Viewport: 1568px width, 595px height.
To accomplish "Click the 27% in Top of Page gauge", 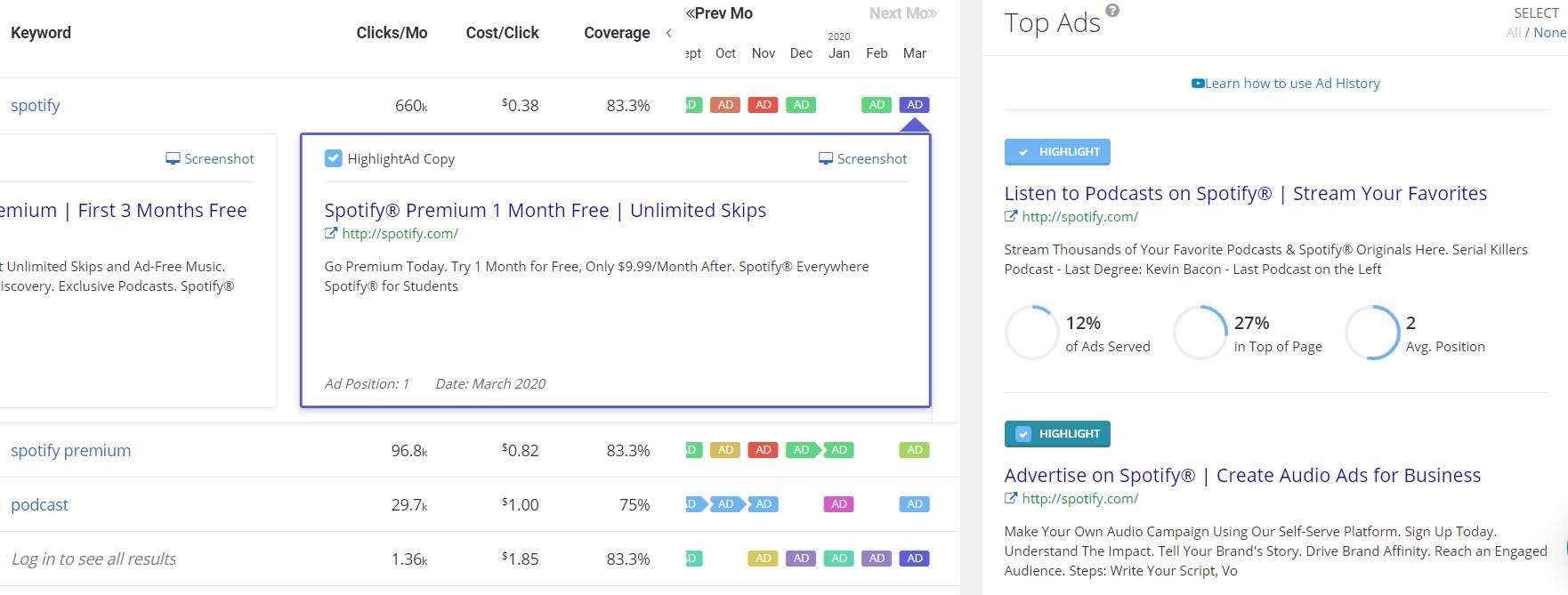I will pyautogui.click(x=1200, y=333).
